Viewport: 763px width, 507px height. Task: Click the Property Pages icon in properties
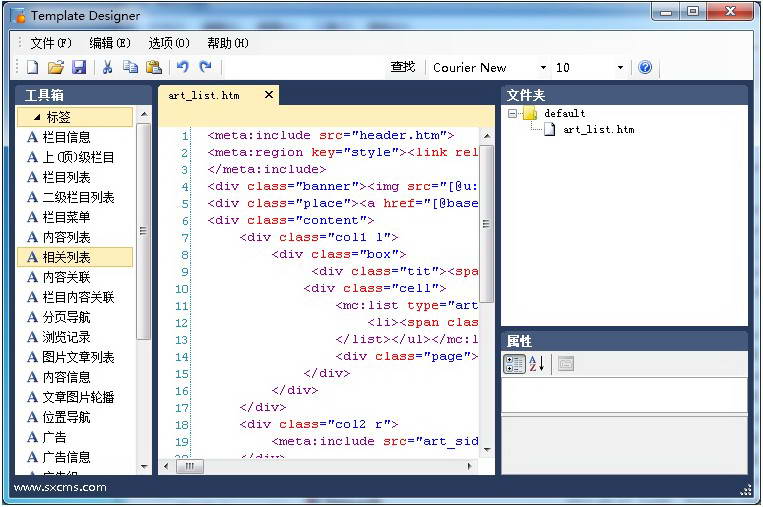(565, 363)
